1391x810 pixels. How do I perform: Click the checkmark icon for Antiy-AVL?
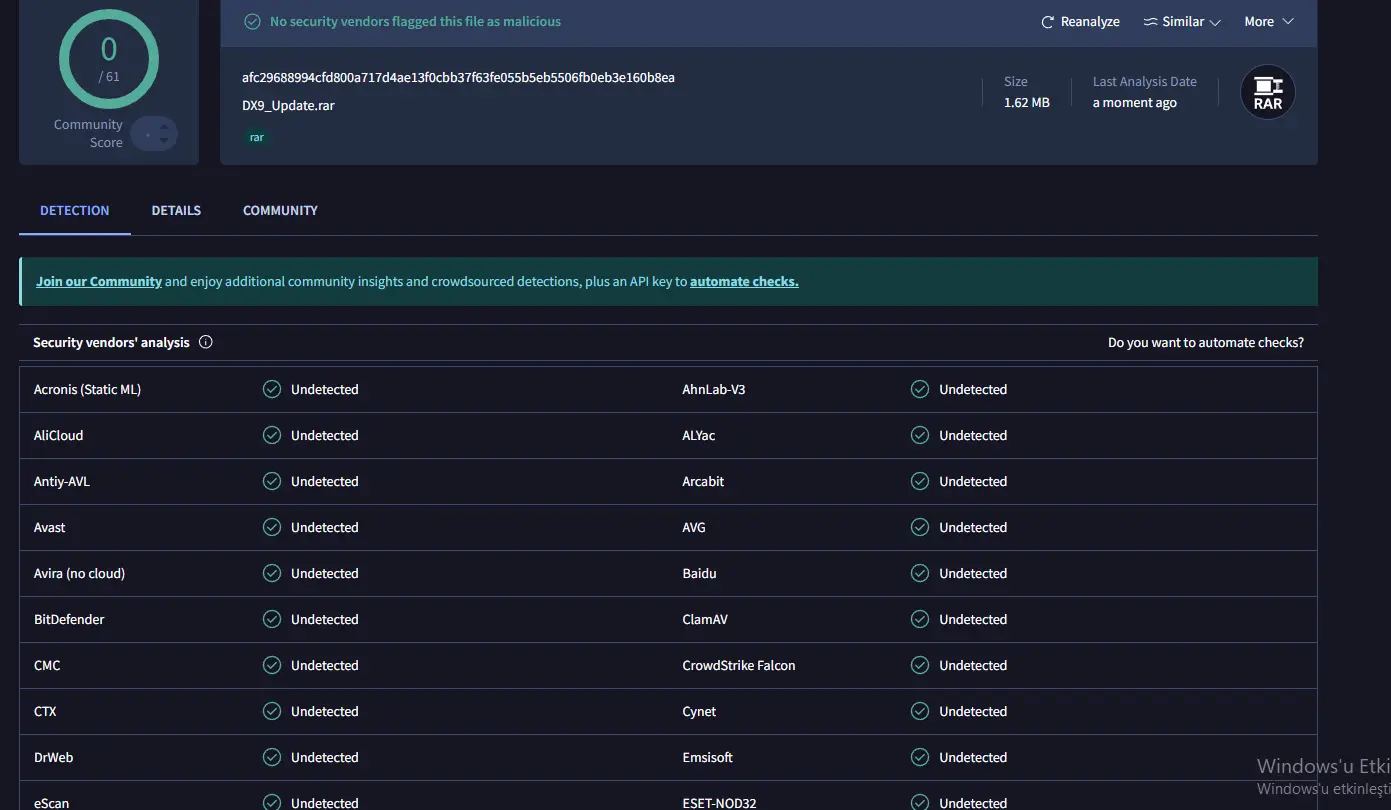(x=272, y=481)
